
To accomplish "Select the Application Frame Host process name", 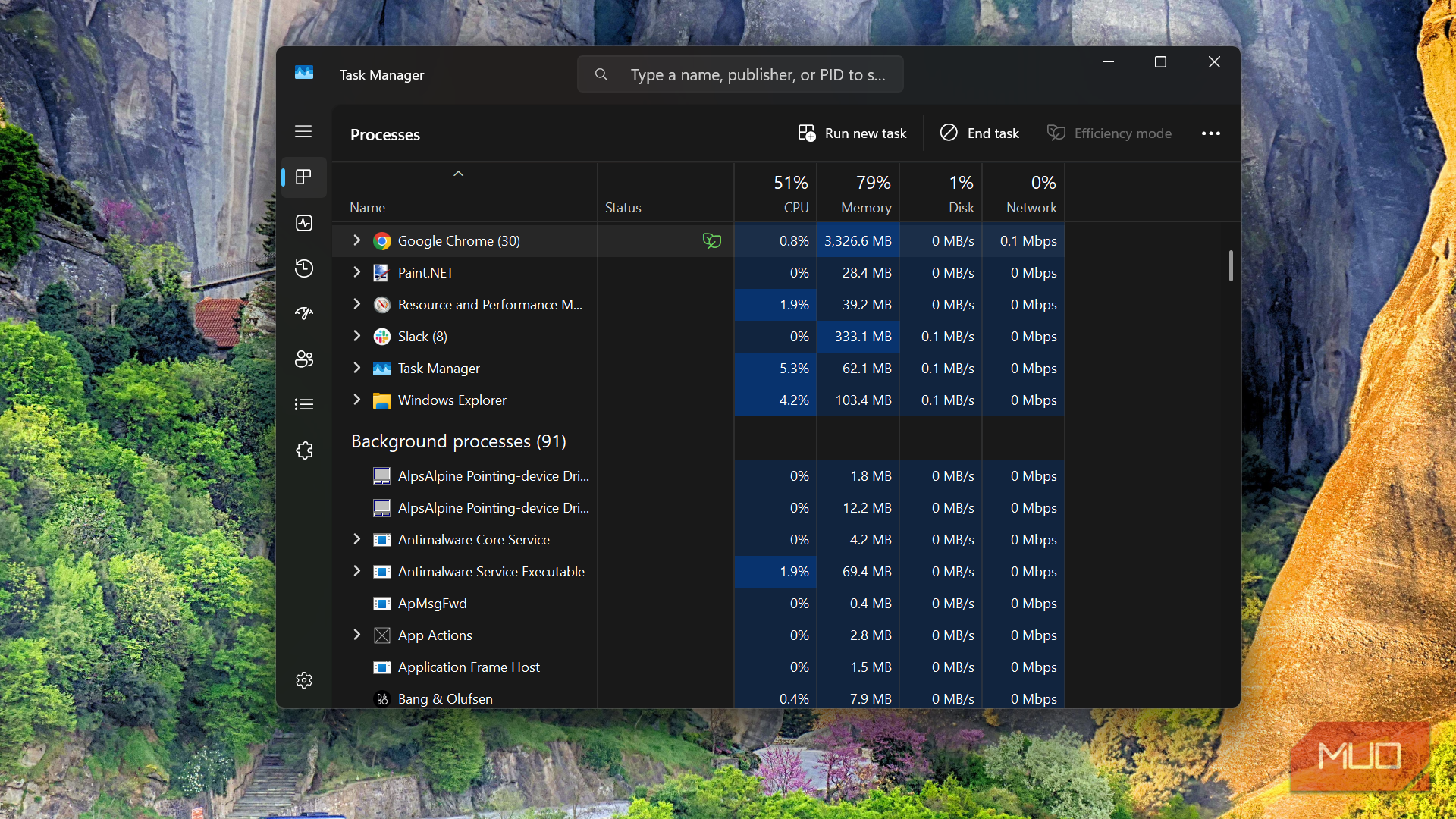I will pyautogui.click(x=469, y=667).
